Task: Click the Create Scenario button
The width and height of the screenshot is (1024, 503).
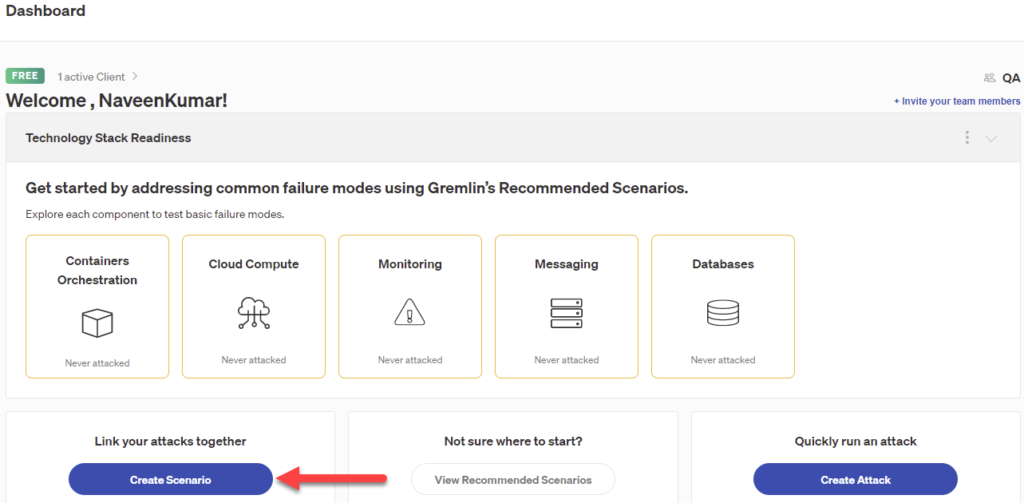Action: (170, 479)
